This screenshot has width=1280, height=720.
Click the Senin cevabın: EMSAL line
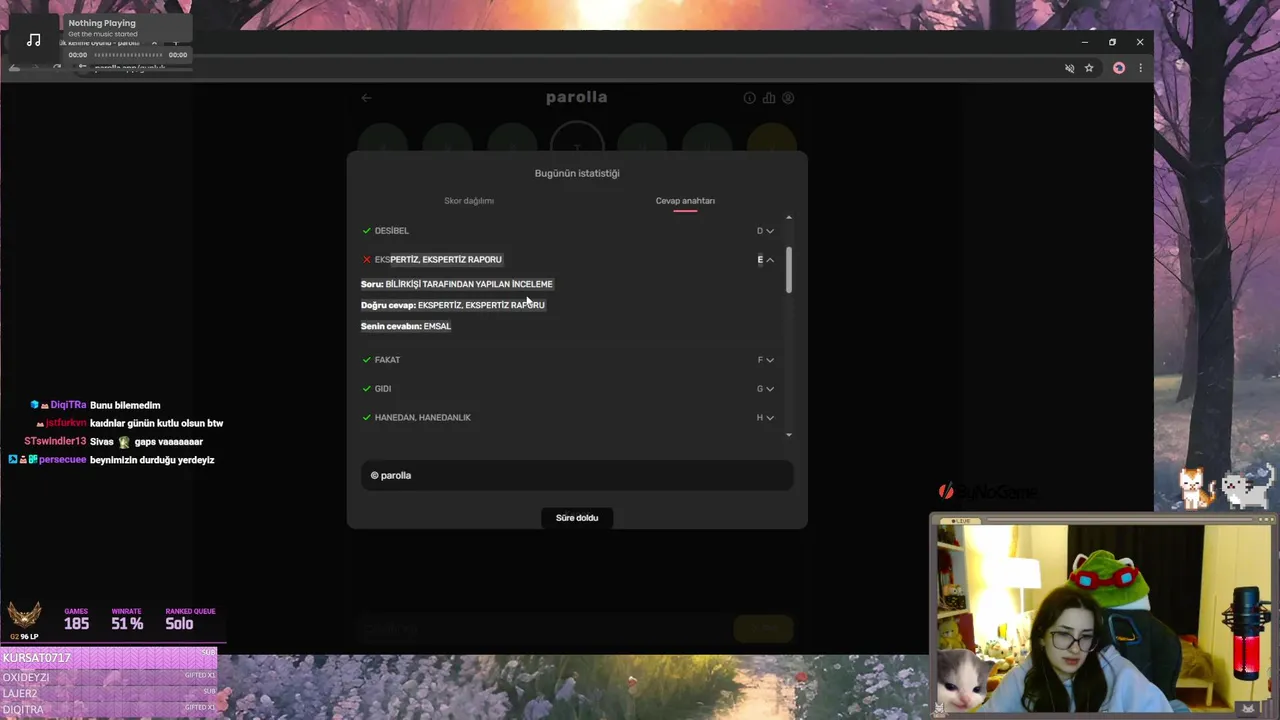tap(406, 326)
